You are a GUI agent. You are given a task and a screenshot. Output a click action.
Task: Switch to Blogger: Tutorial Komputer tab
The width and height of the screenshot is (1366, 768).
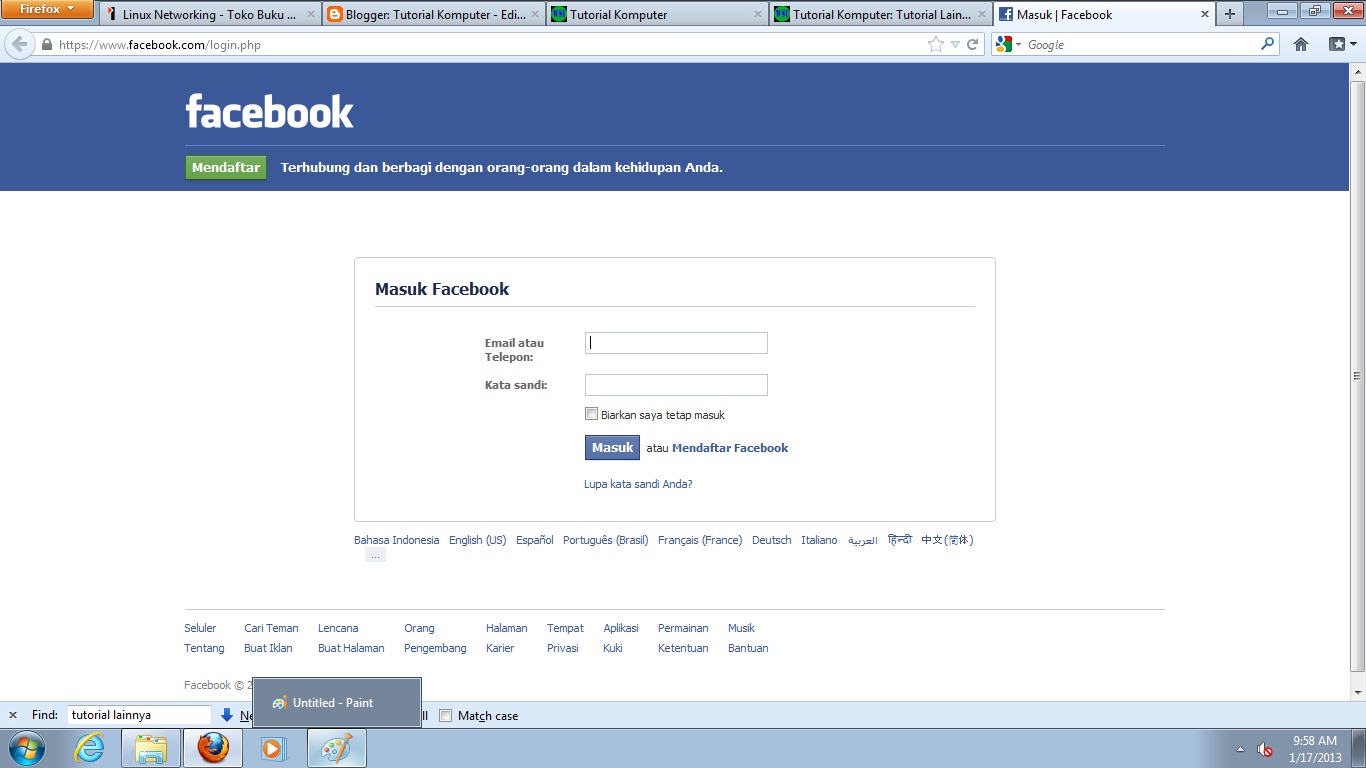(433, 14)
